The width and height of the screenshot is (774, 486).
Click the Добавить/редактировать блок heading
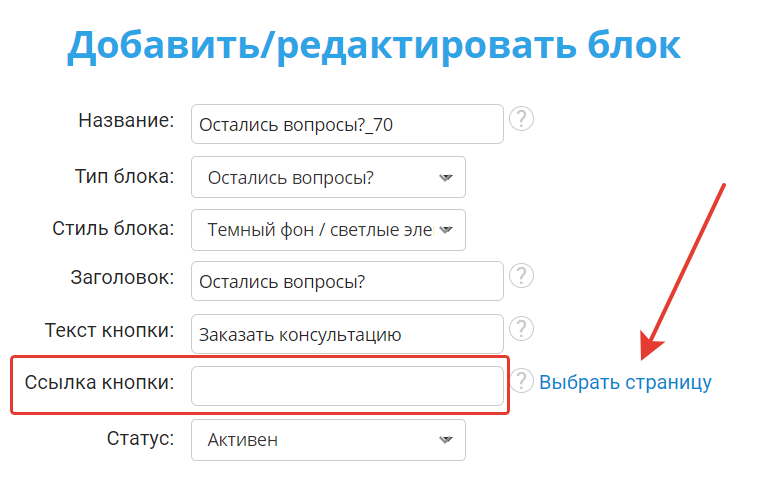pos(374,46)
